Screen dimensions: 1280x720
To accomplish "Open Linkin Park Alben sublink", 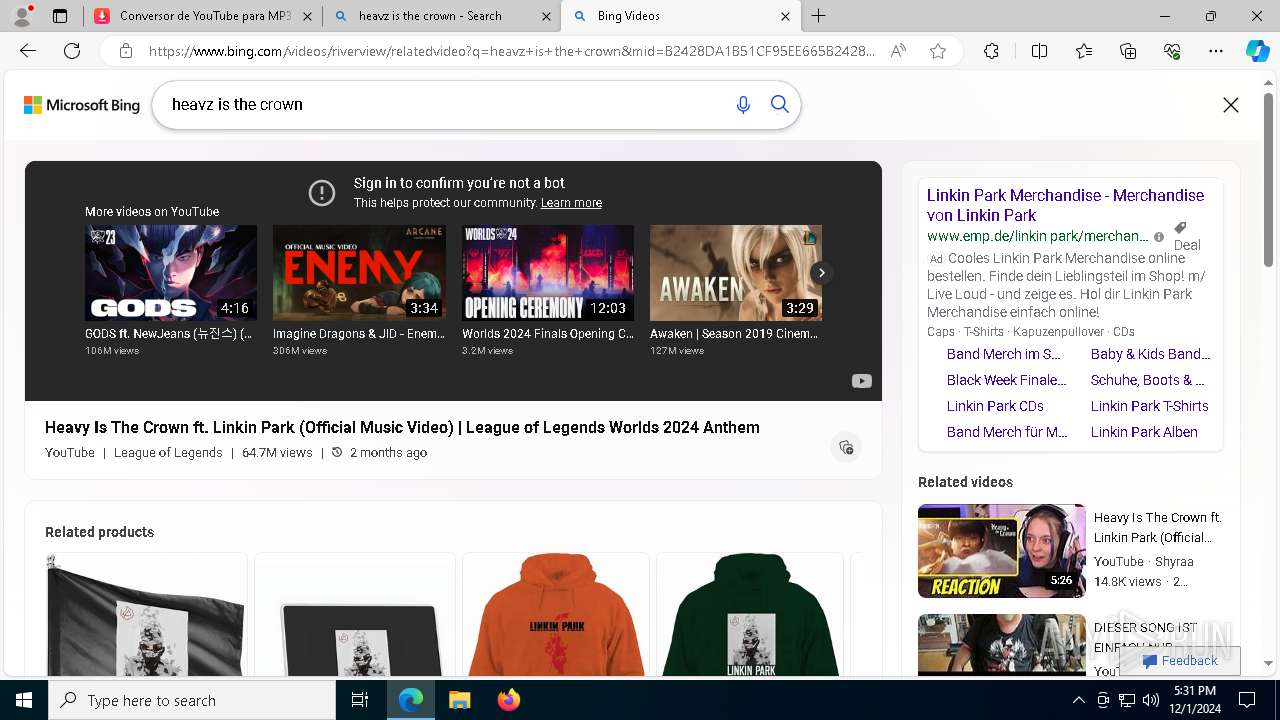I will tap(1144, 432).
